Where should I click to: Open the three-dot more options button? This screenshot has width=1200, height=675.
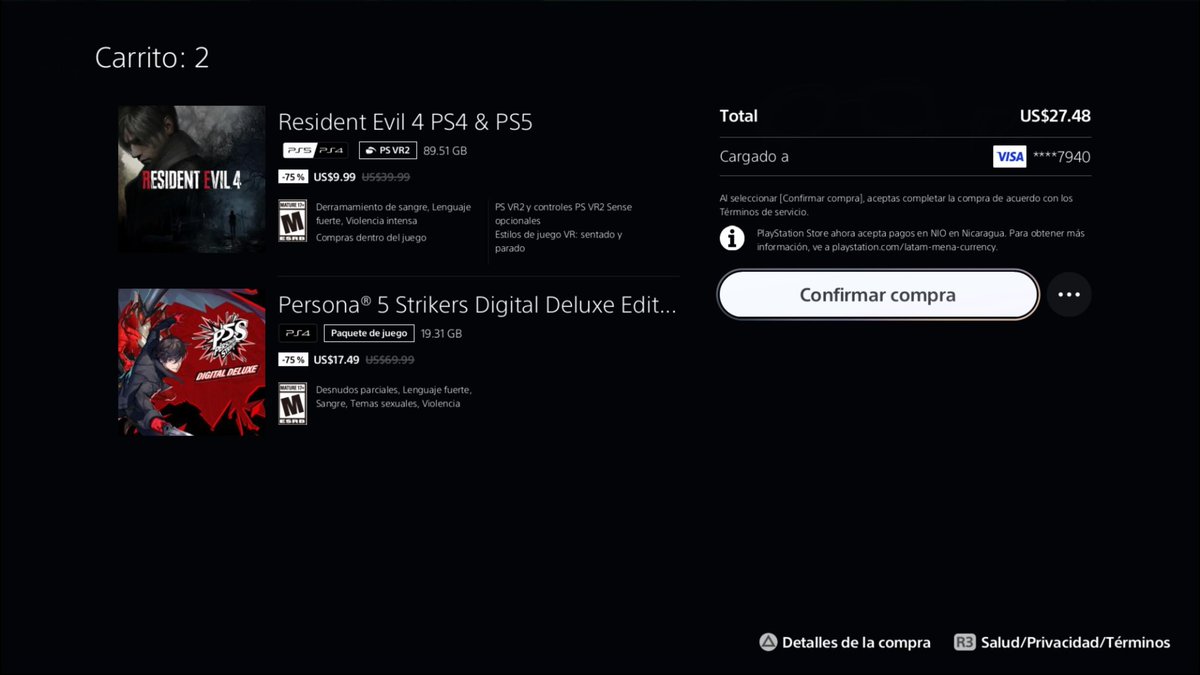(x=1069, y=295)
